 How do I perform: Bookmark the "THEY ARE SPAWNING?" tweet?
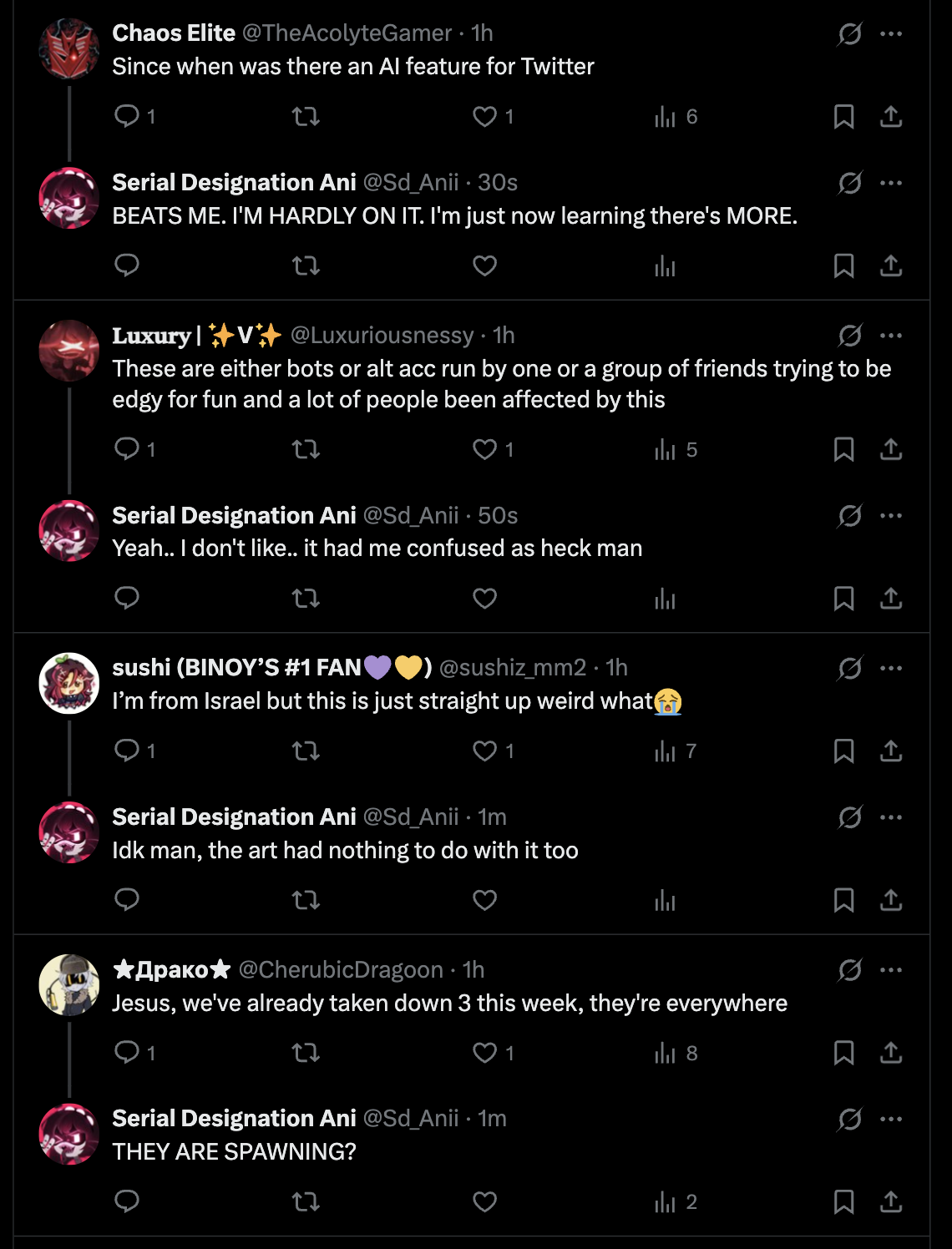coord(843,1202)
